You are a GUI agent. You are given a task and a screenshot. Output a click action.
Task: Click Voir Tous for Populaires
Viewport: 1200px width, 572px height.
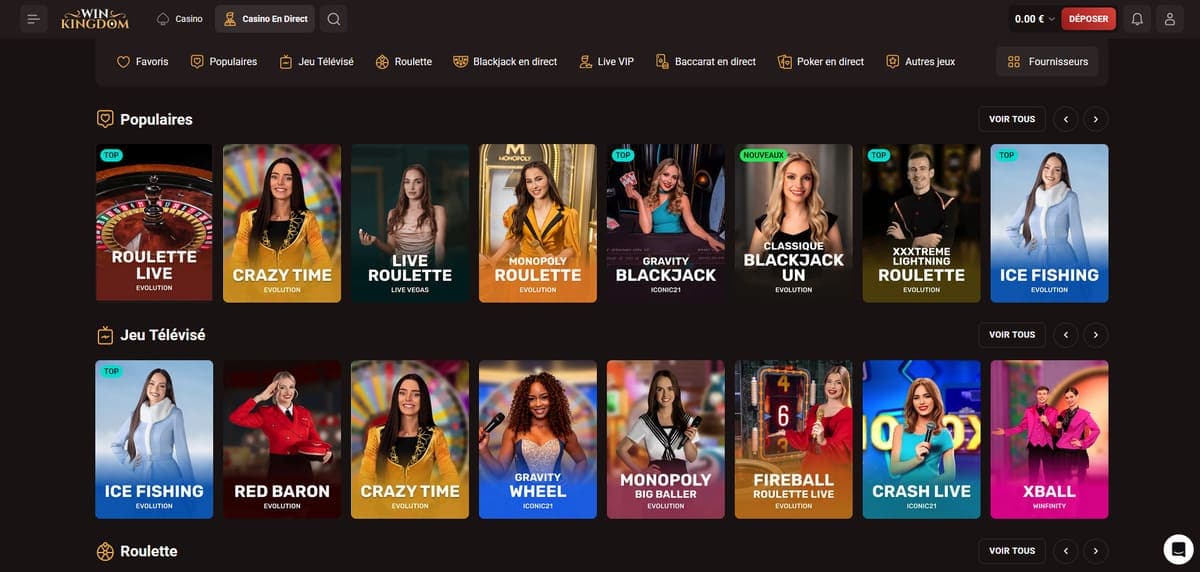coord(1012,119)
